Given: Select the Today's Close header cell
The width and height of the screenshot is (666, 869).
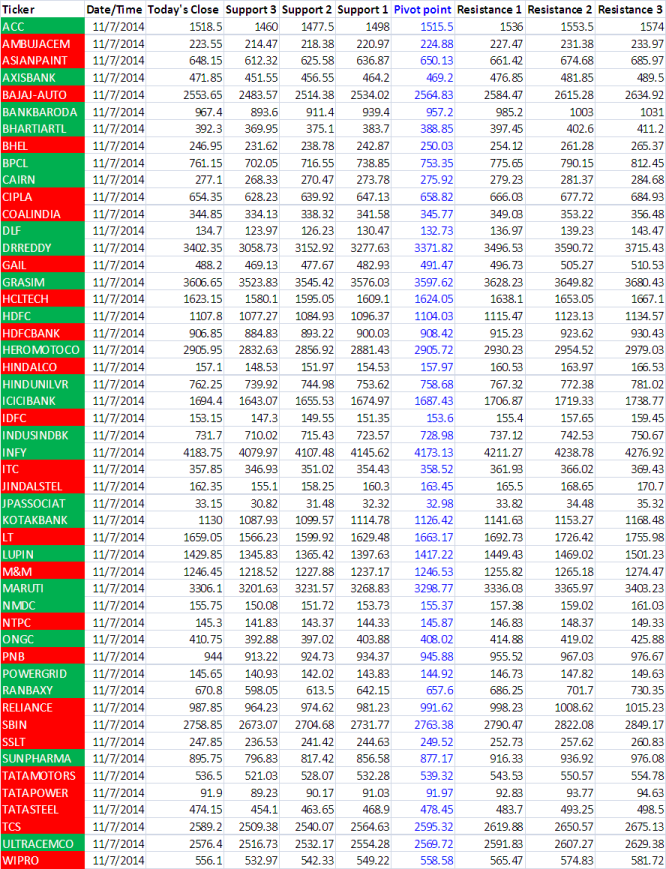Looking at the screenshot, I should coord(185,9).
